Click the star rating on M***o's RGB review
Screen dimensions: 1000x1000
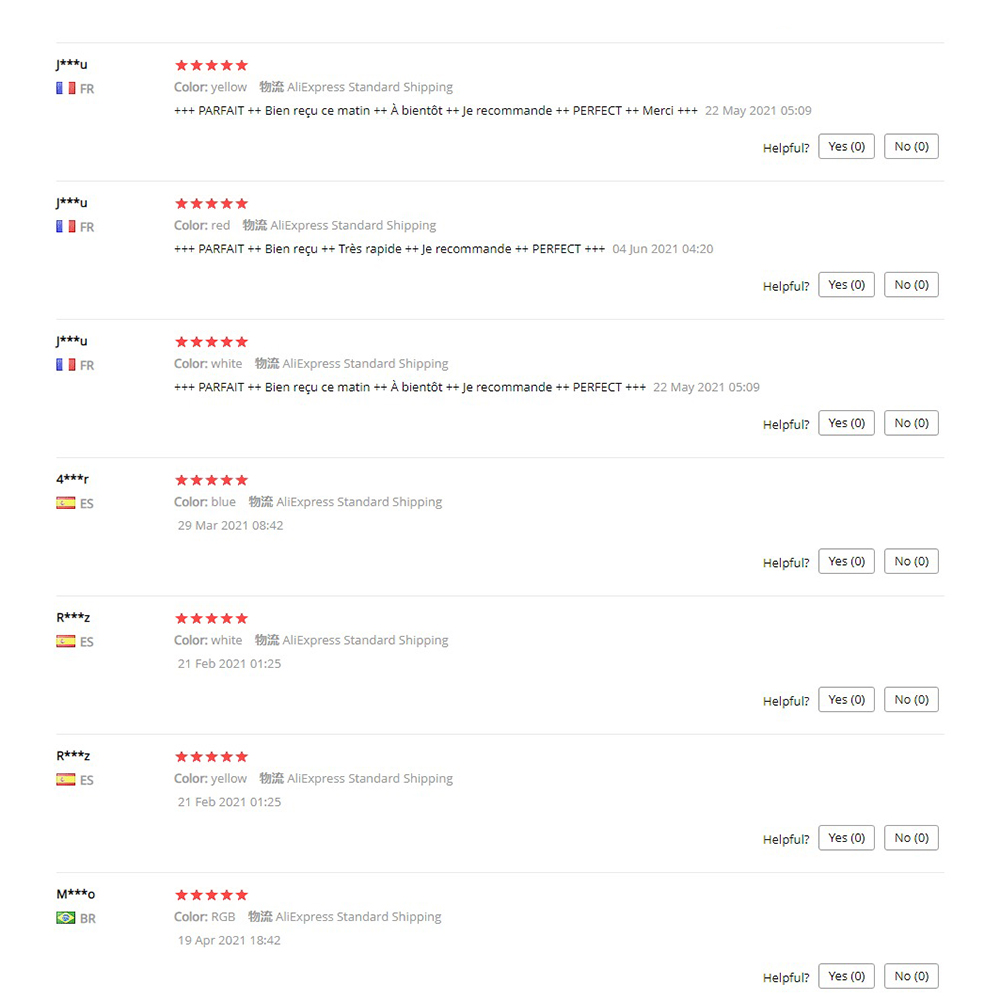[211, 895]
